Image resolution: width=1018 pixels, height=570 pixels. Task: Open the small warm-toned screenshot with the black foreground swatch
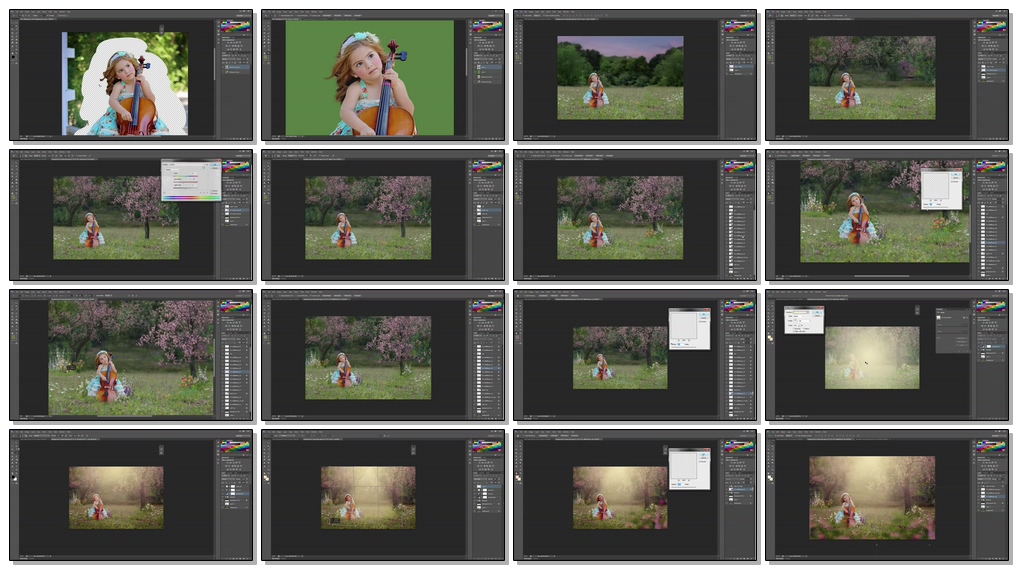pyautogui.click(x=131, y=495)
